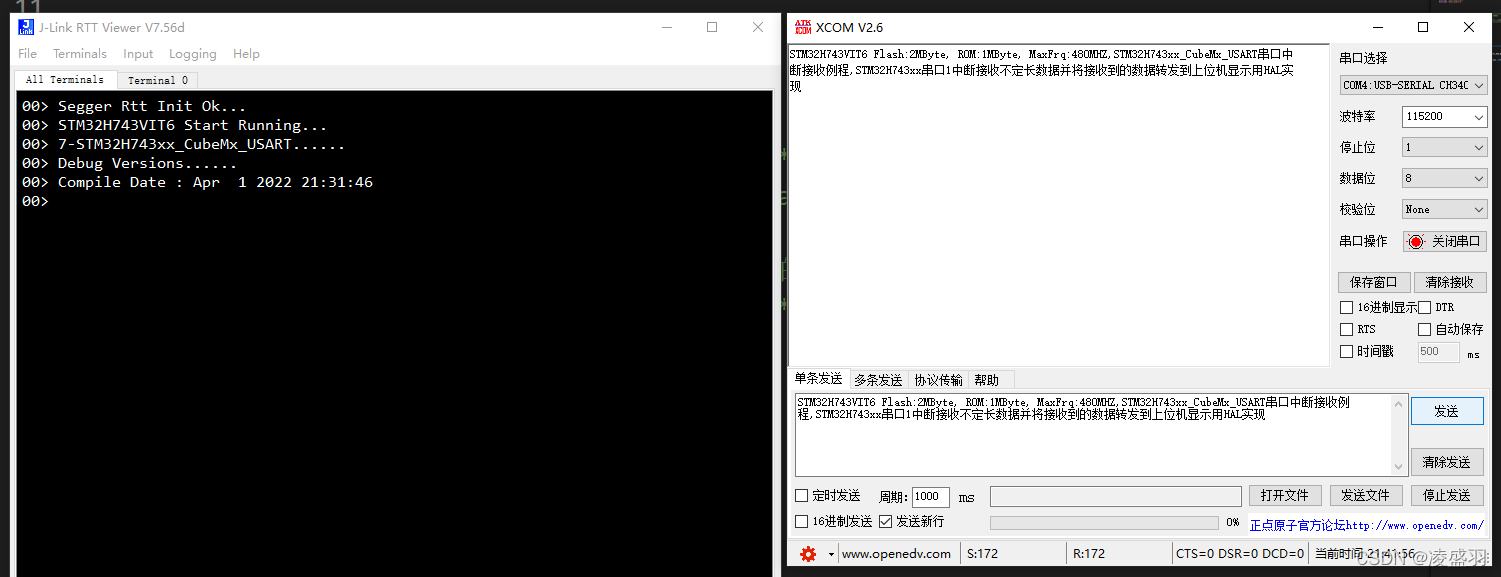This screenshot has width=1501, height=577.
Task: Switch to the Terminal 0 tab
Action: click(x=158, y=80)
